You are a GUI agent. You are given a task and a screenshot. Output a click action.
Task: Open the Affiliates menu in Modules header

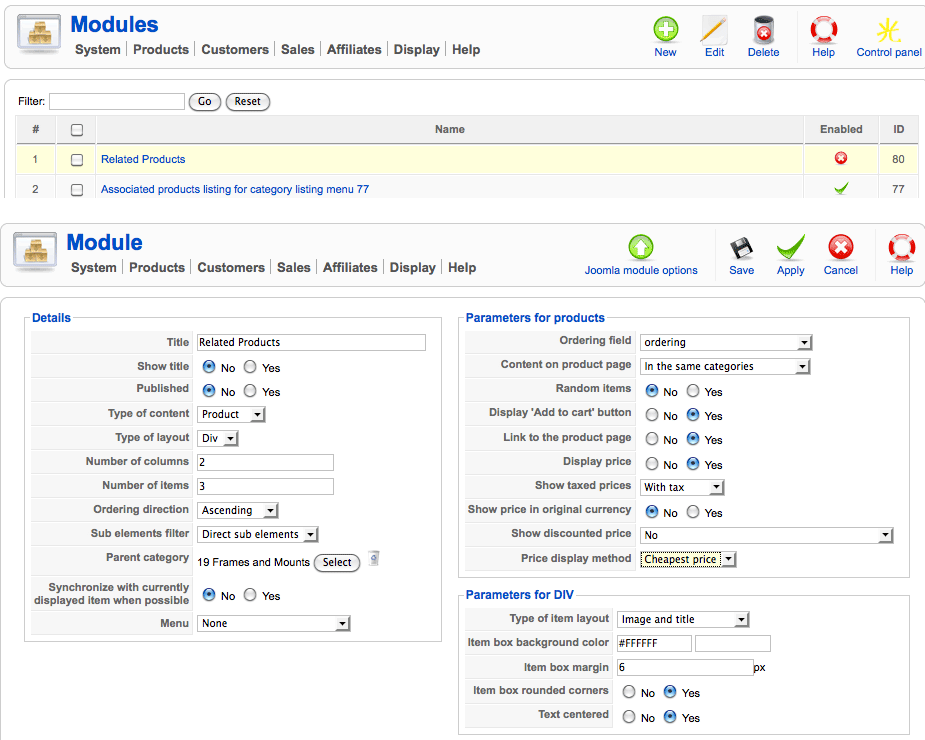click(x=354, y=50)
